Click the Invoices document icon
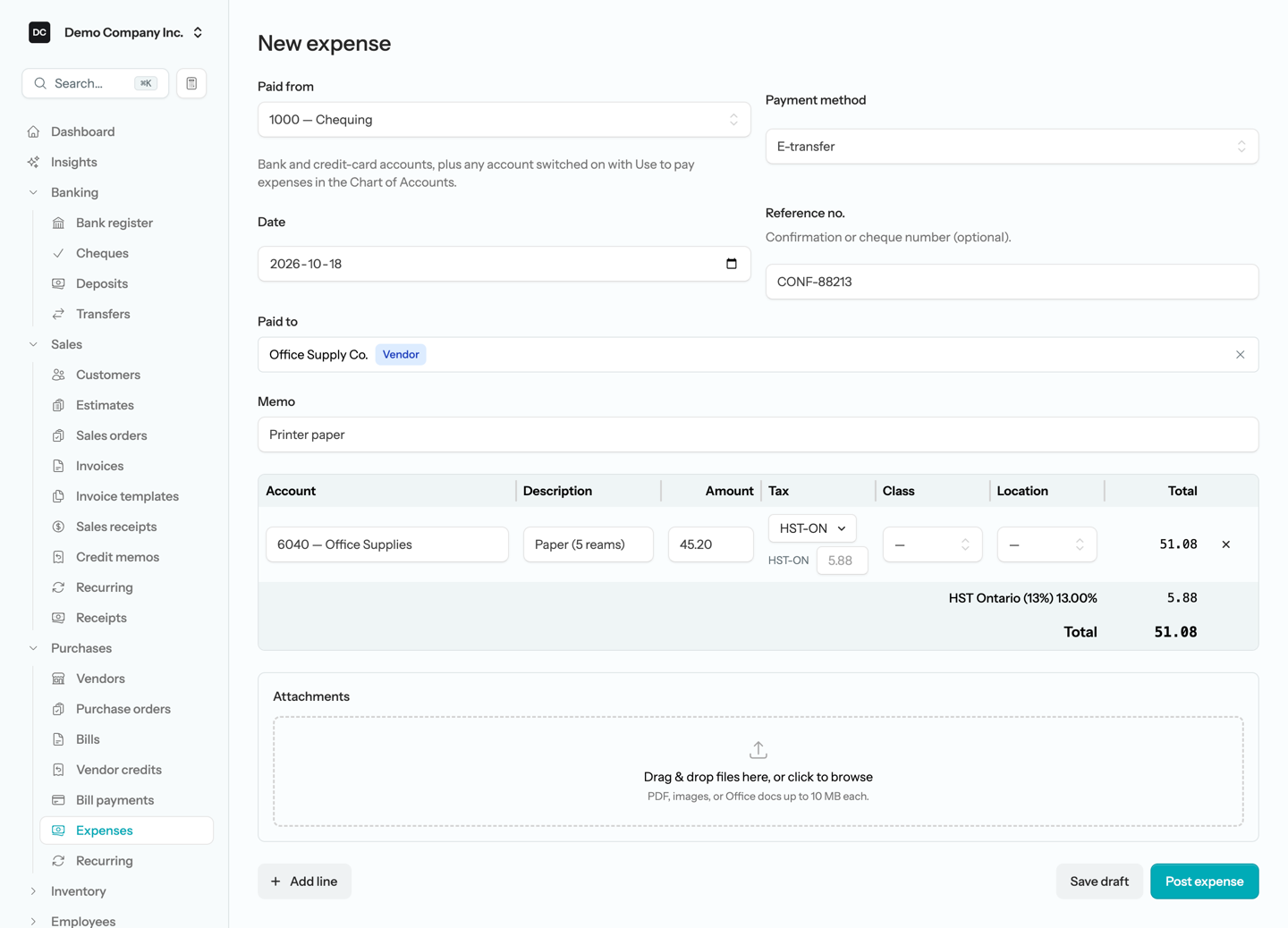The image size is (1288, 928). (58, 466)
